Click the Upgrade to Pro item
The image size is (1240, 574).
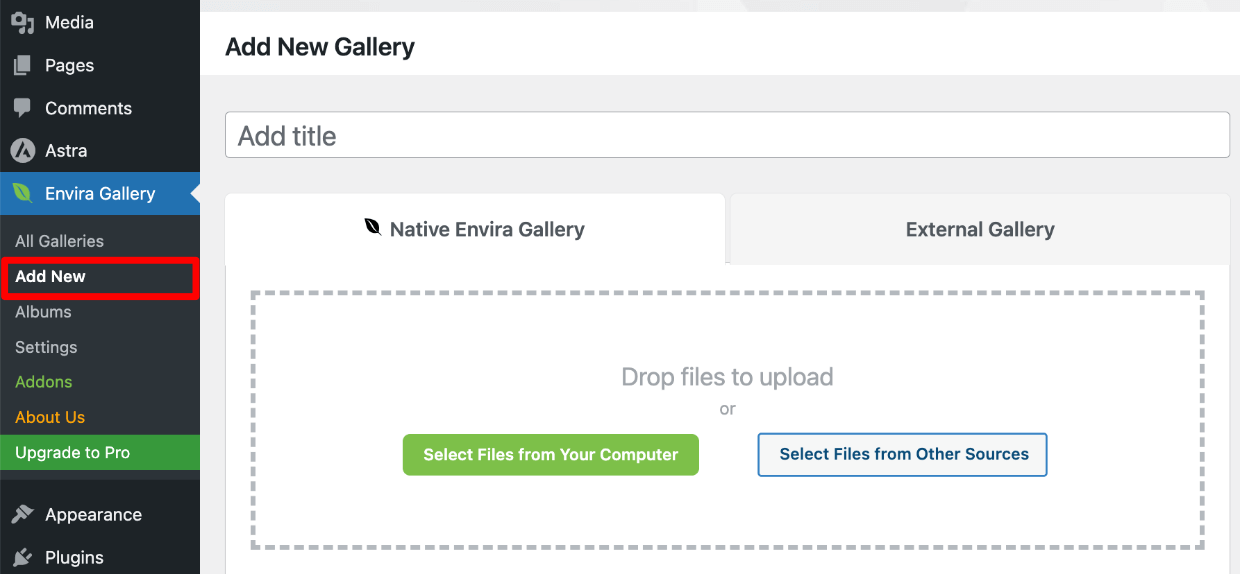click(x=100, y=452)
